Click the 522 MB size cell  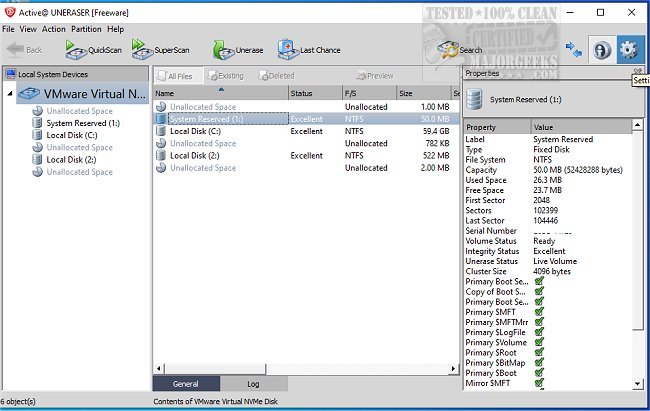point(436,156)
